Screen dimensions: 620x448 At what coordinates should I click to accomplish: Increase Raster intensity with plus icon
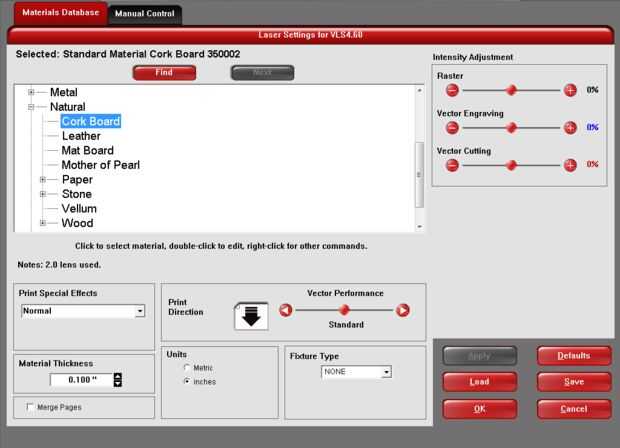pyautogui.click(x=570, y=90)
